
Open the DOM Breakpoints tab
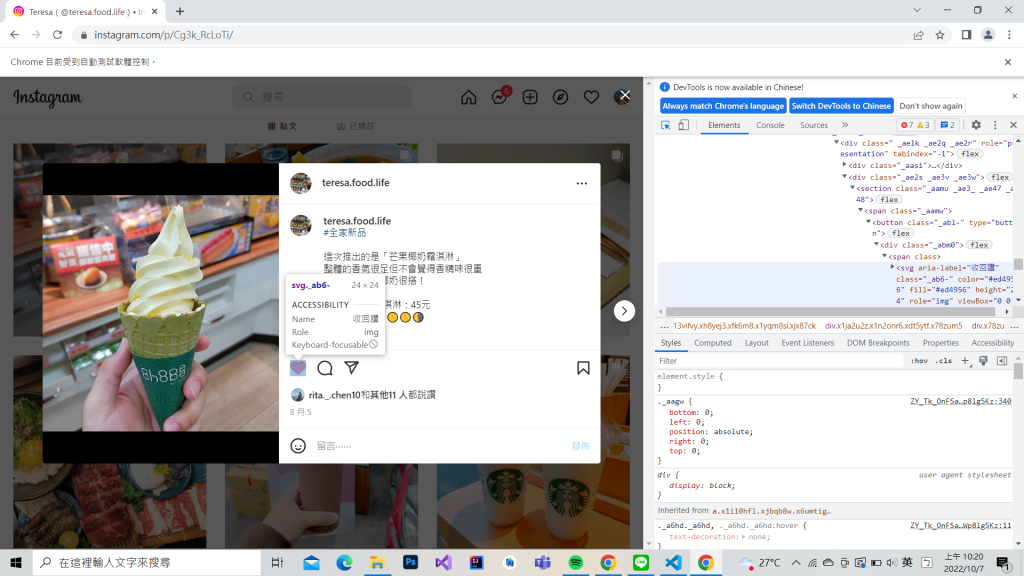pos(878,343)
